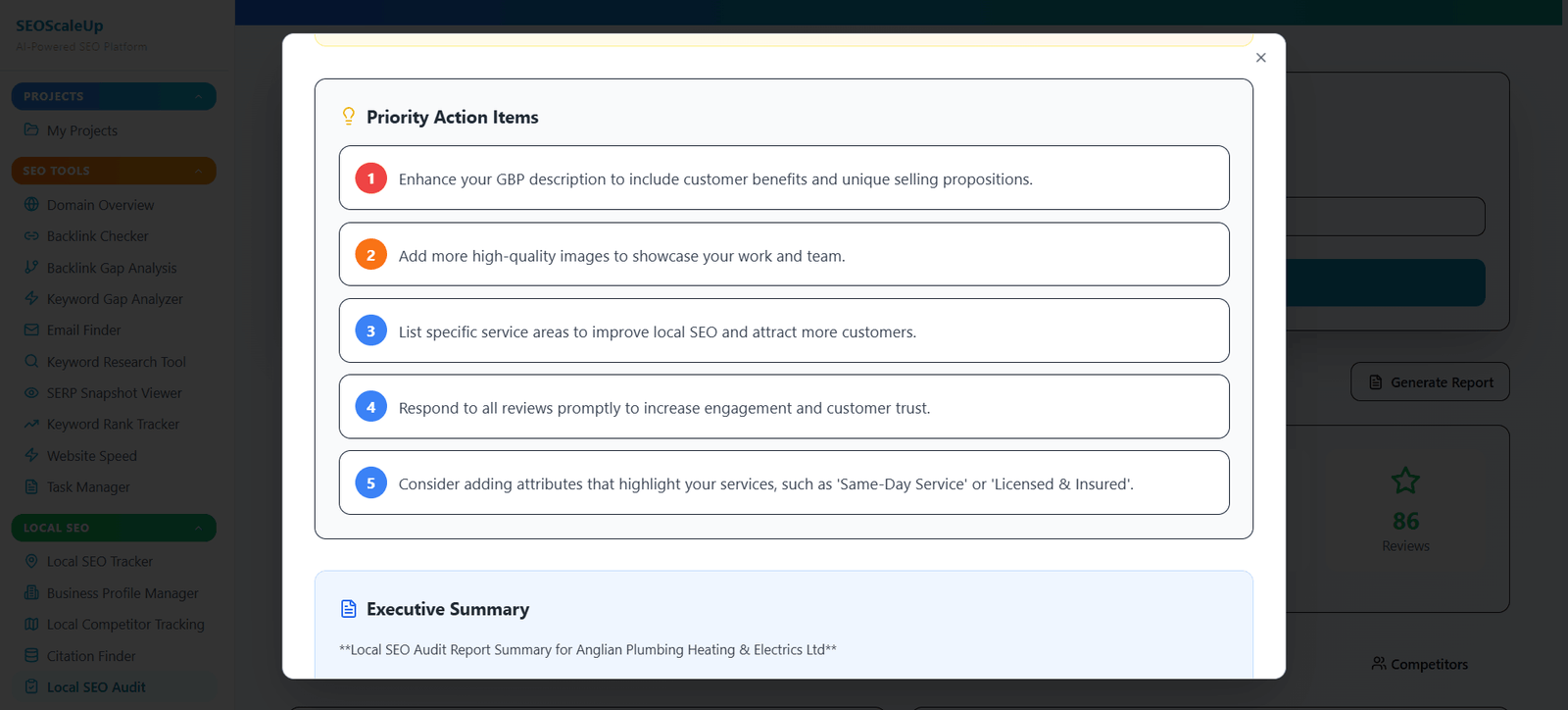Click the red number 1 badge
Image resolution: width=1568 pixels, height=710 pixels.
pyautogui.click(x=370, y=178)
